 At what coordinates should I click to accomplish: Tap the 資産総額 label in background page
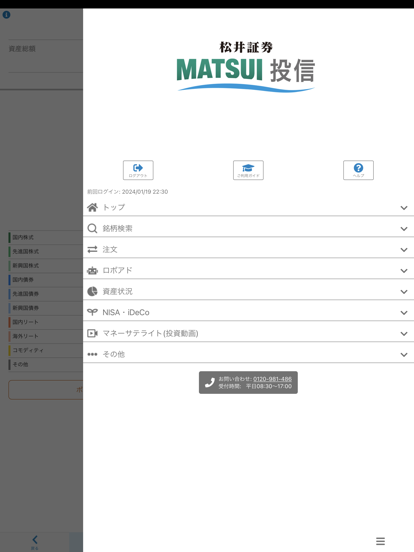(22, 49)
